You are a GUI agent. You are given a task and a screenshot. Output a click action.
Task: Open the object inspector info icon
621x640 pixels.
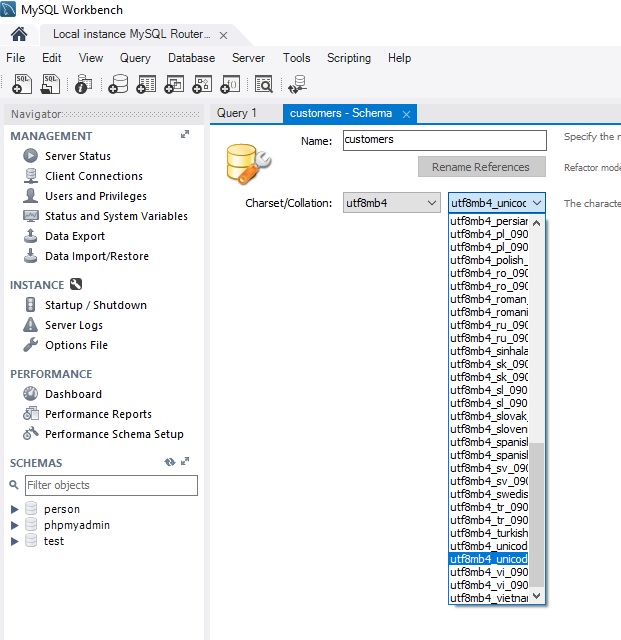click(83, 84)
